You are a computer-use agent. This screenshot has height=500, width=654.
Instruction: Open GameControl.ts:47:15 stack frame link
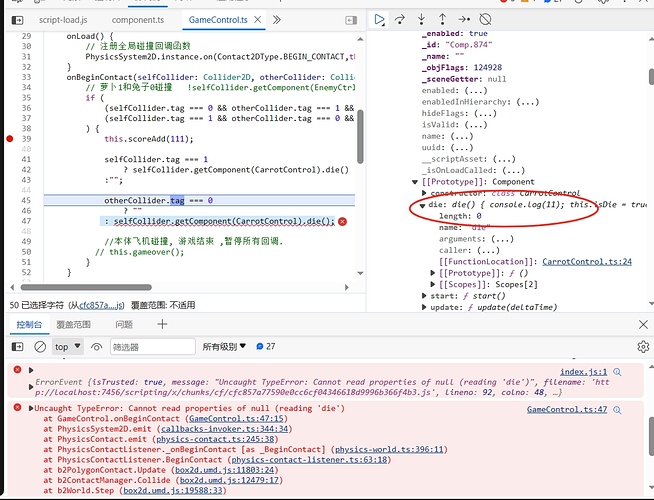236,419
